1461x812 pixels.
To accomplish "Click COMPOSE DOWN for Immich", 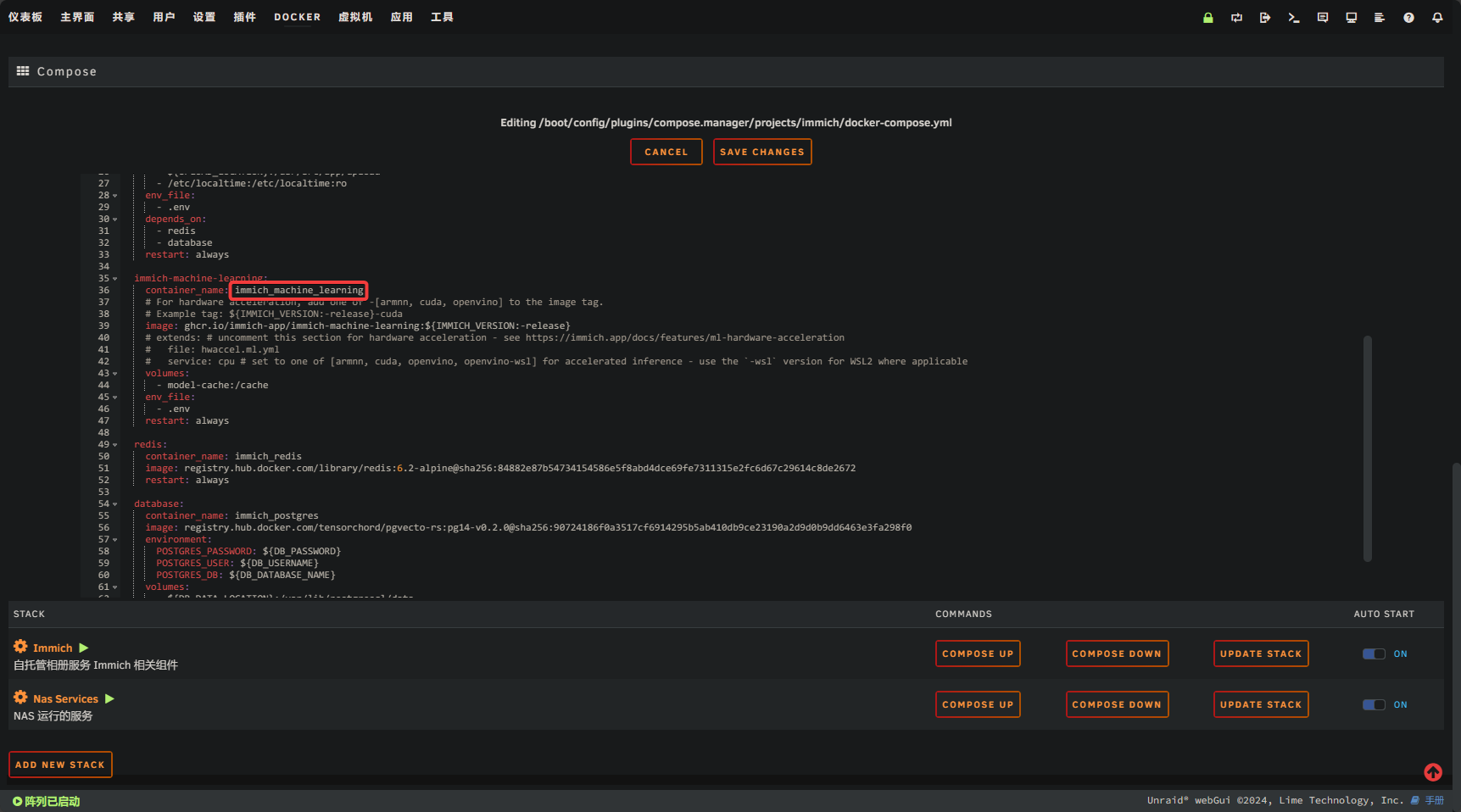I will [x=1117, y=653].
